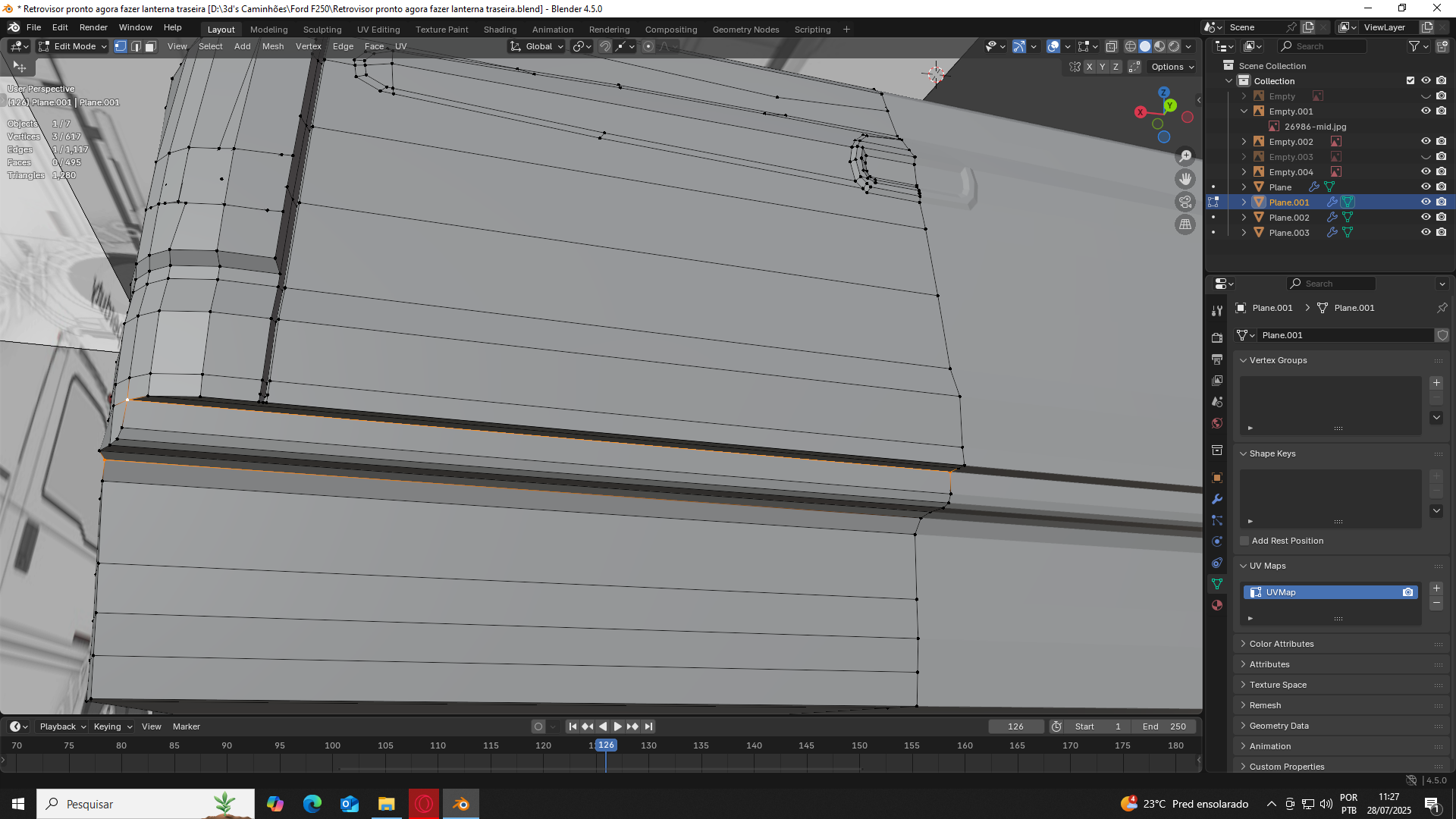Image resolution: width=1456 pixels, height=819 pixels.
Task: Toggle Collection exclude checkbox
Action: [x=1410, y=81]
